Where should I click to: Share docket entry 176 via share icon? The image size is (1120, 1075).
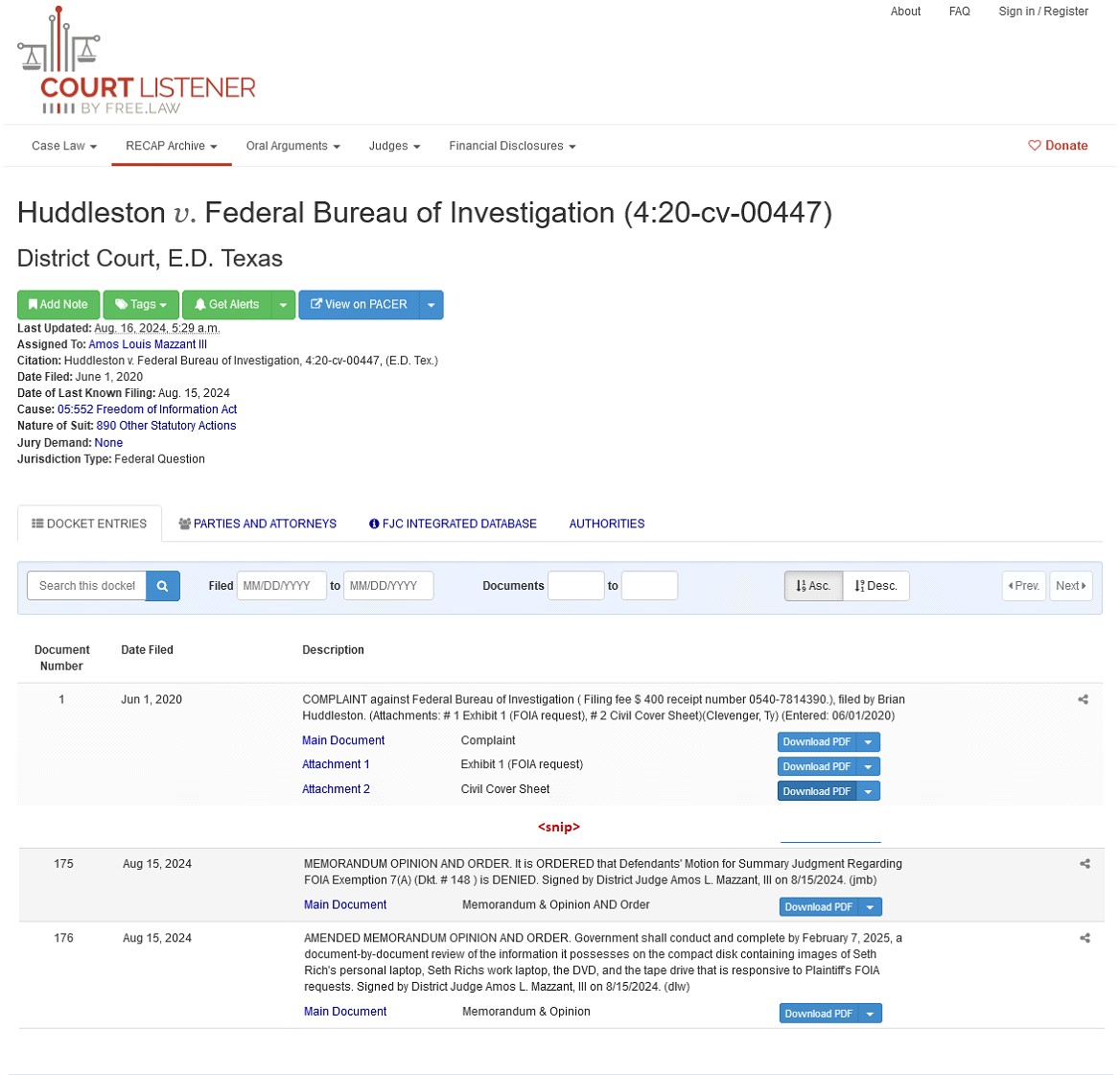tap(1085, 938)
